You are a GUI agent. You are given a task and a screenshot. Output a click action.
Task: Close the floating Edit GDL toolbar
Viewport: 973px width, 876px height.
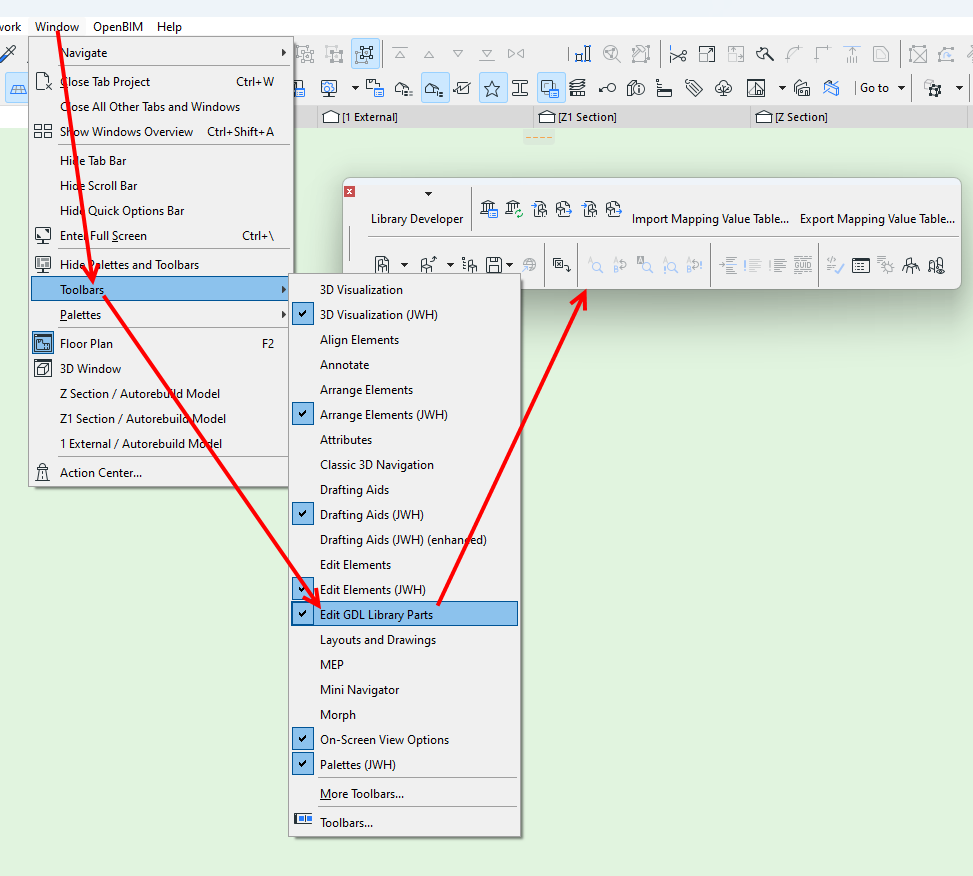tap(349, 191)
